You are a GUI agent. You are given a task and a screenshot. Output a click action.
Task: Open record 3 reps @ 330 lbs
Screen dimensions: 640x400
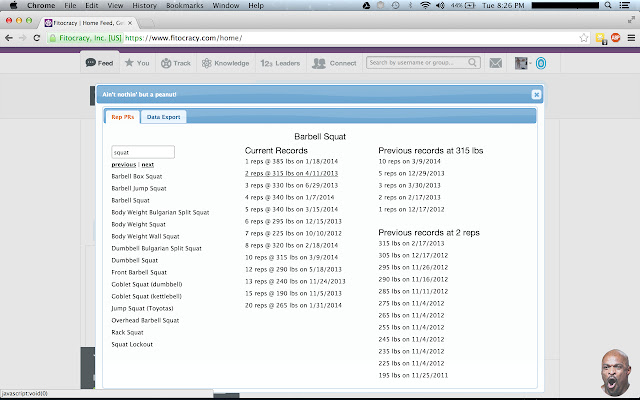(291, 185)
